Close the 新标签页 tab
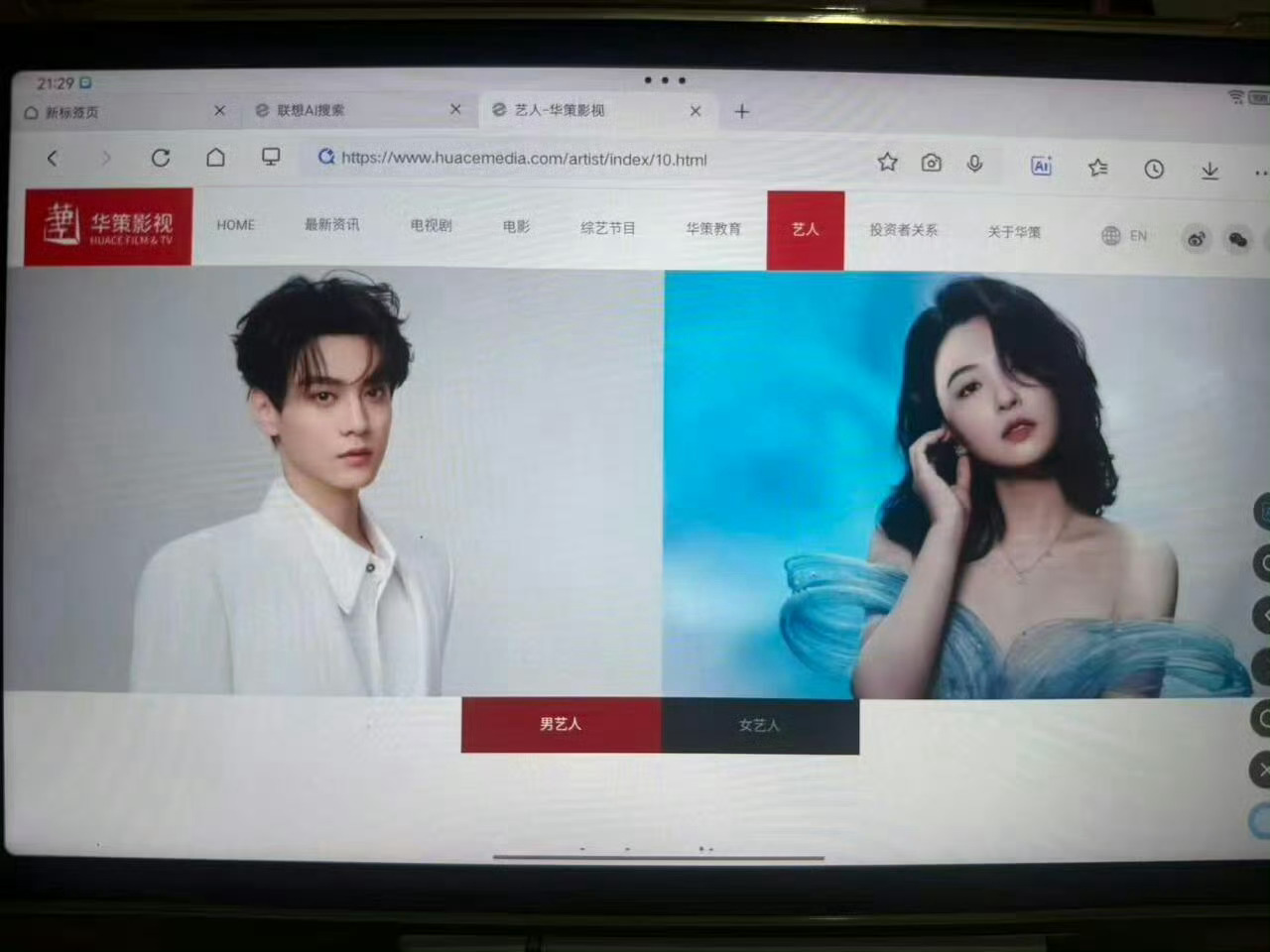 (219, 110)
